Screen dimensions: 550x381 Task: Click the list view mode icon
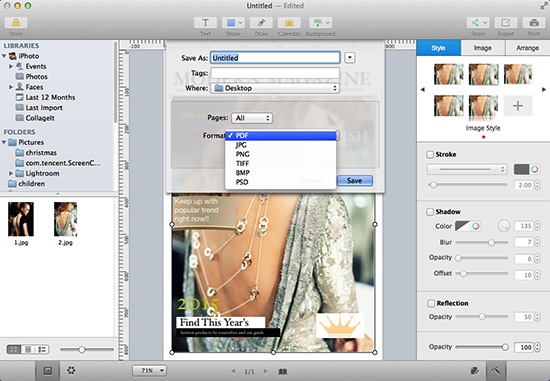pos(42,349)
